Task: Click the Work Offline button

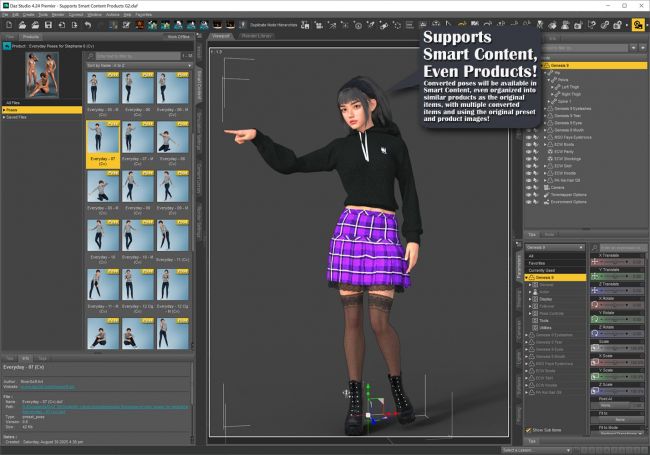Action: (178, 36)
